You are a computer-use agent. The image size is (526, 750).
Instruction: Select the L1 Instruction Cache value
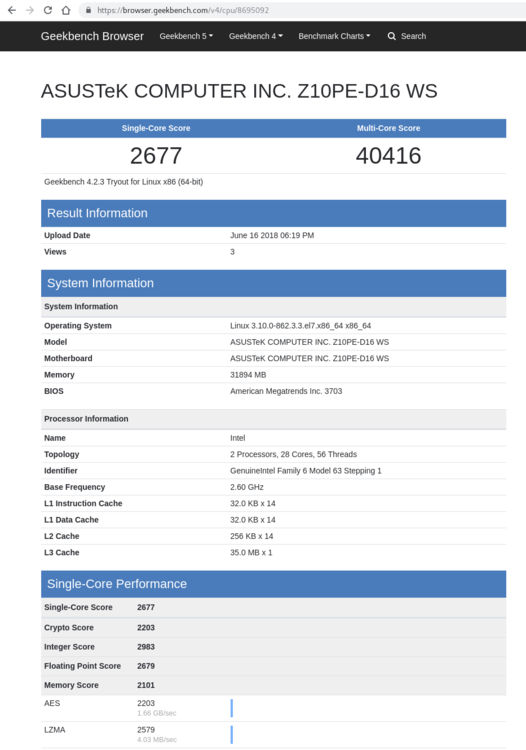coord(252,504)
